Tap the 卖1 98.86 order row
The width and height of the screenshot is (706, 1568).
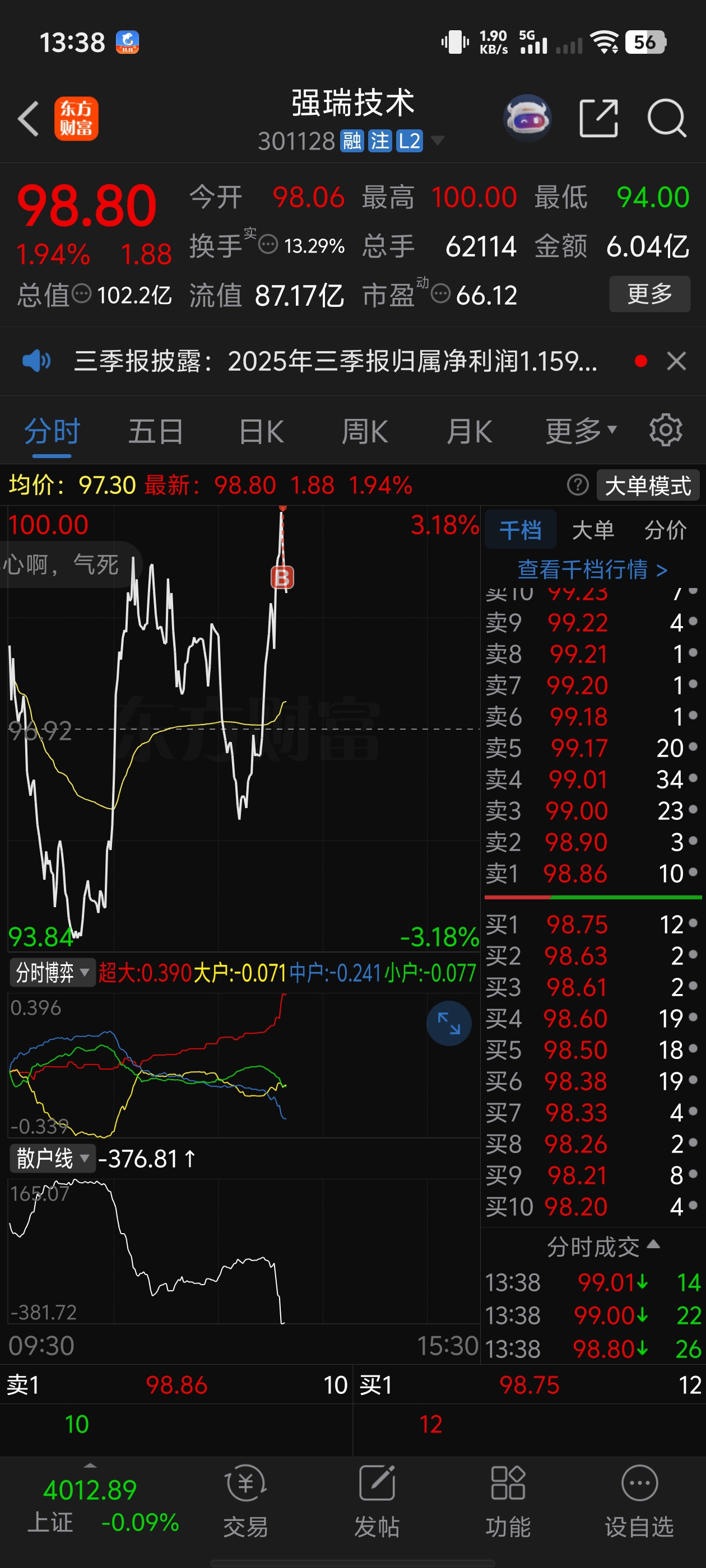click(x=592, y=874)
